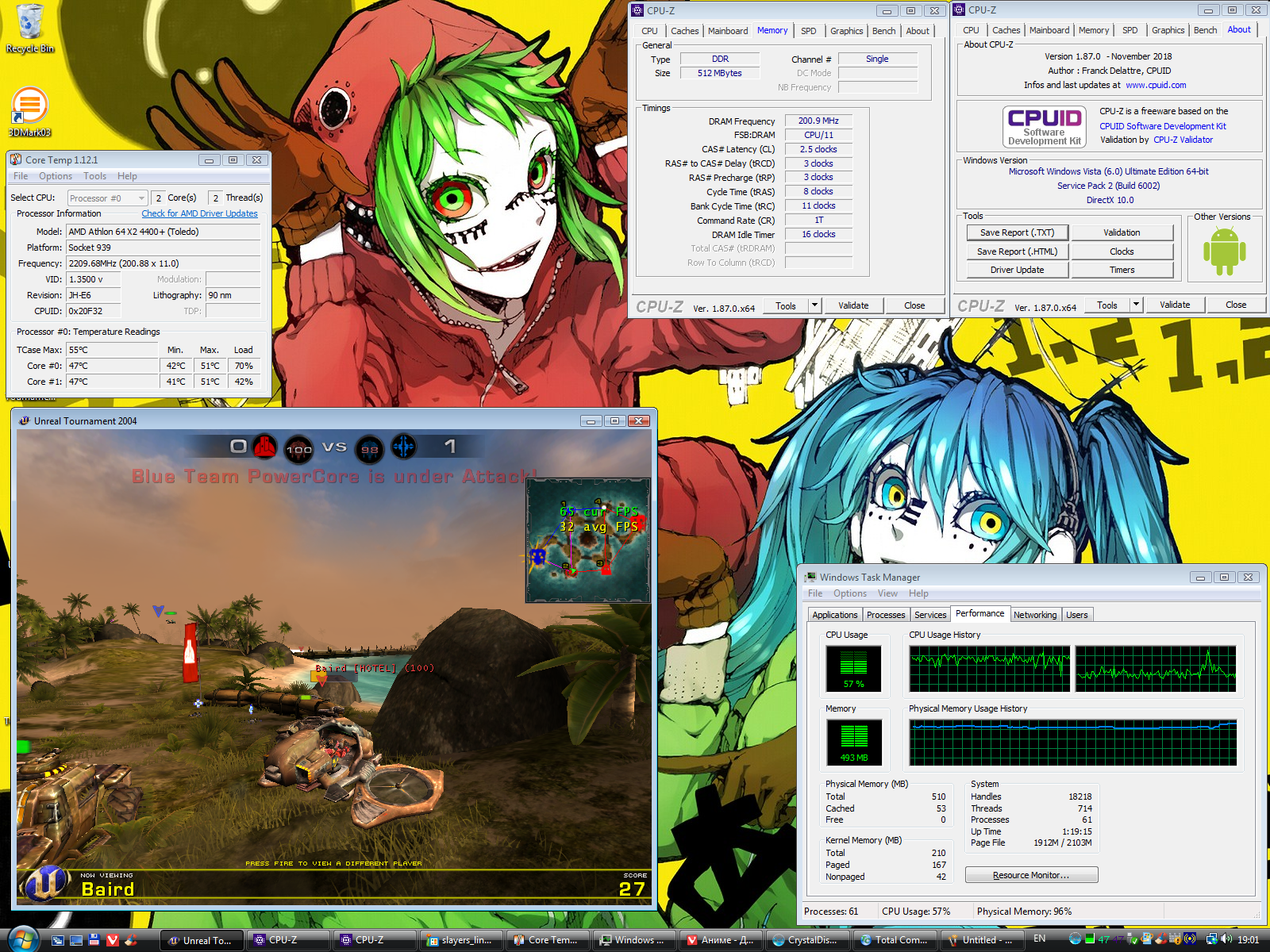
Task: Switch to the Untitled taskbar button
Action: click(980, 940)
